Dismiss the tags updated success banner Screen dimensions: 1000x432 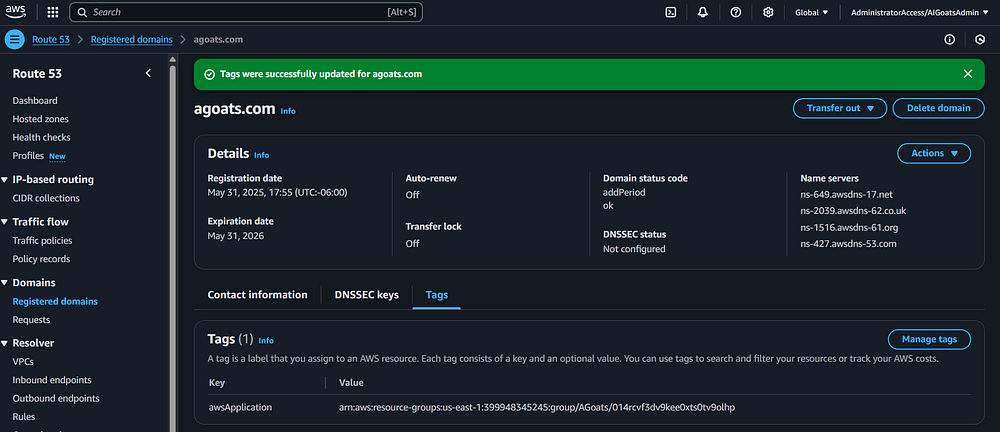967,74
